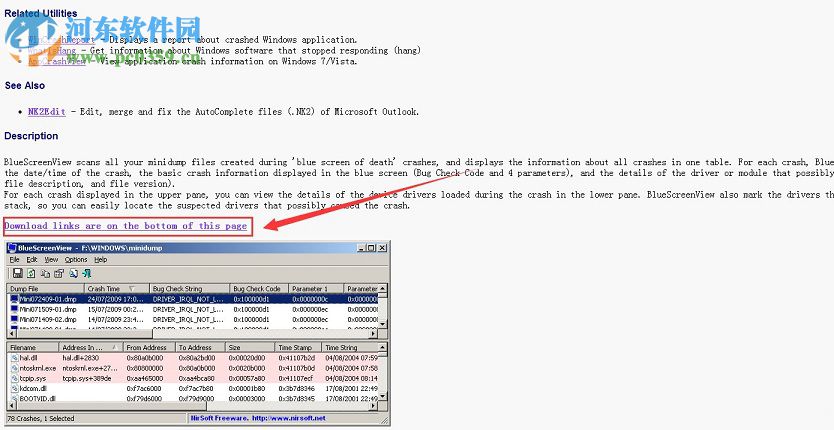Image resolution: width=834 pixels, height=430 pixels.
Task: Click the file icon beside kdcom.dll
Action: [x=14, y=388]
